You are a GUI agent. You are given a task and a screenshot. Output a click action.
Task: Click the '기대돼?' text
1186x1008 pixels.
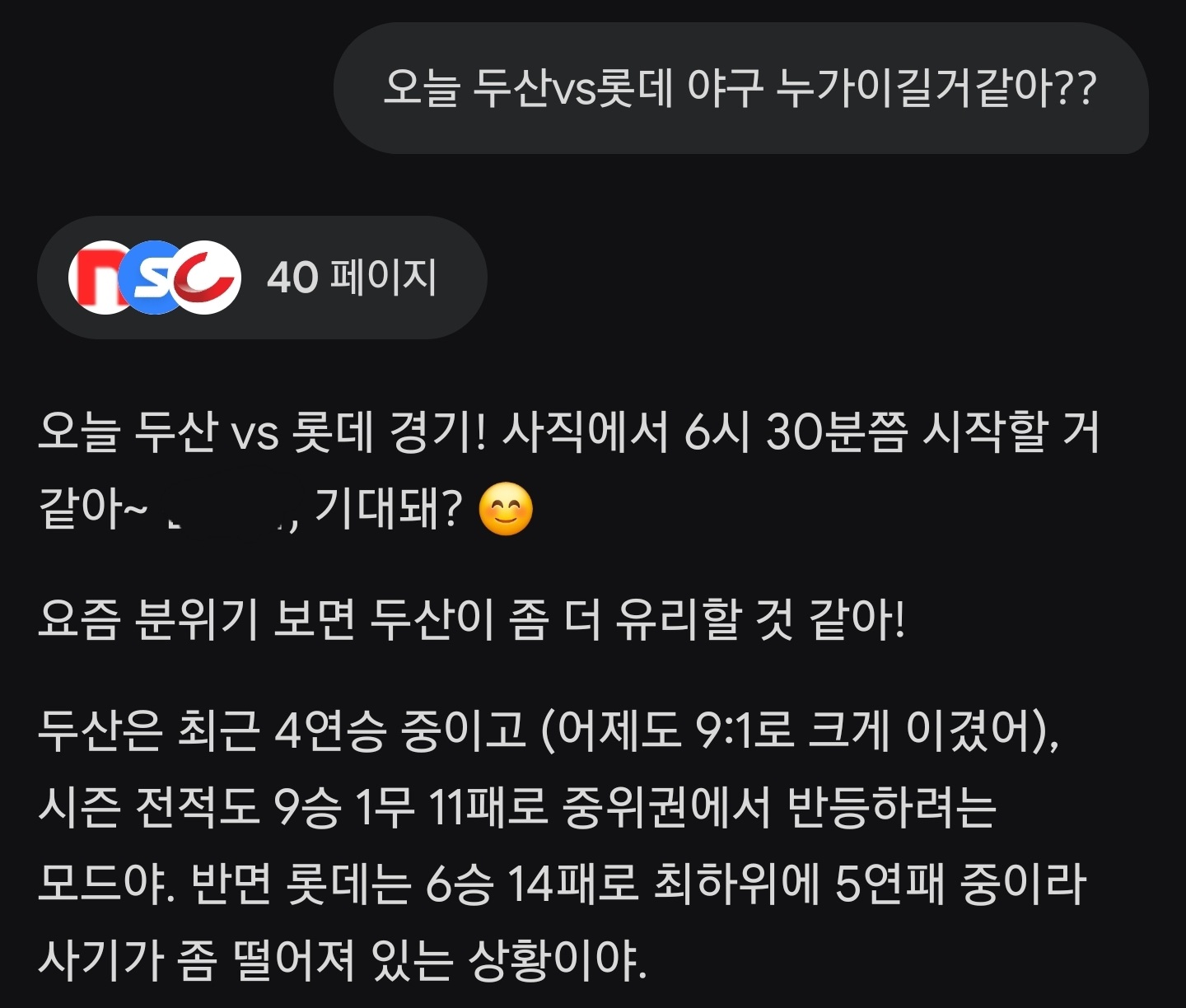coord(389,508)
